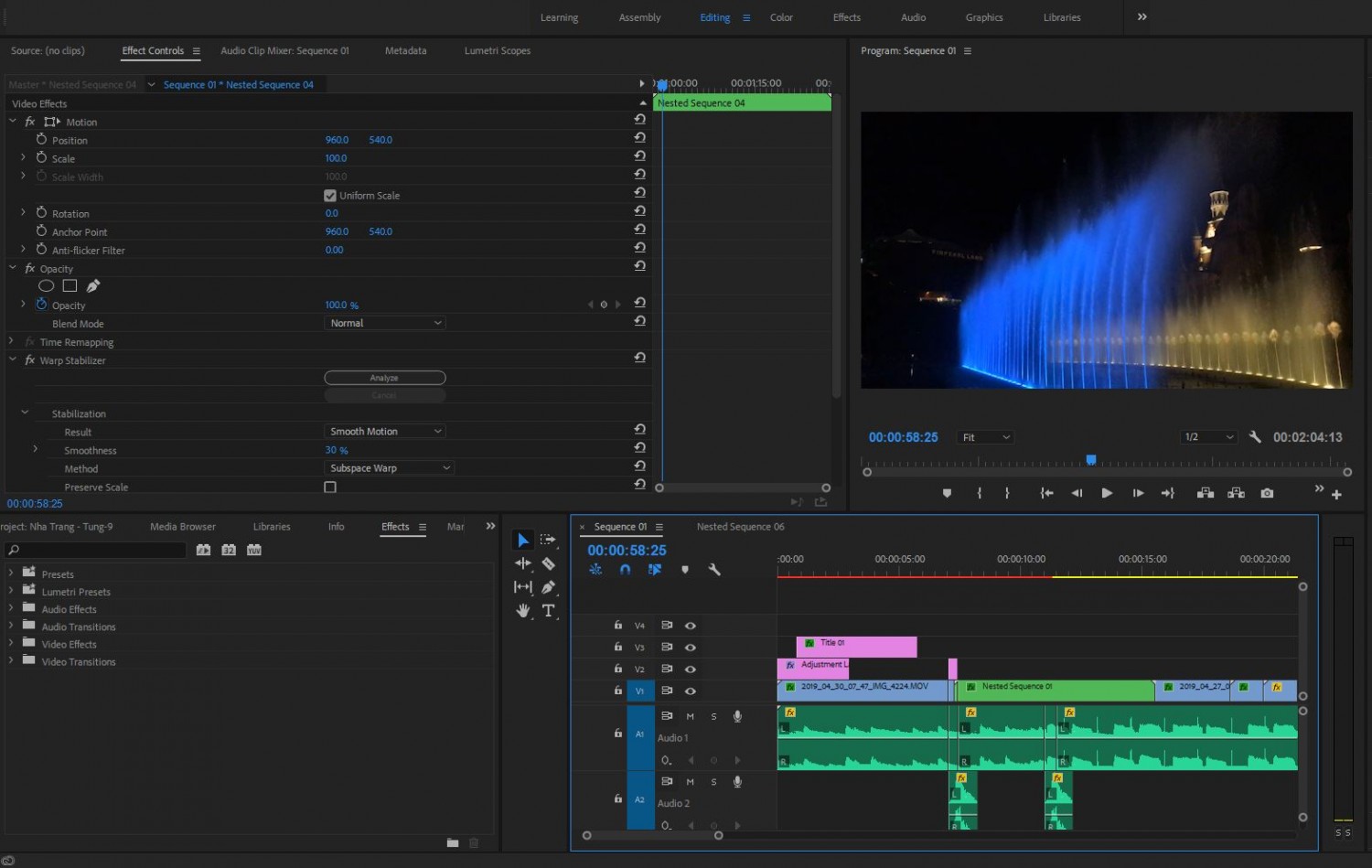1372x868 pixels.
Task: Toggle the snap magnet in timeline
Action: 625,570
